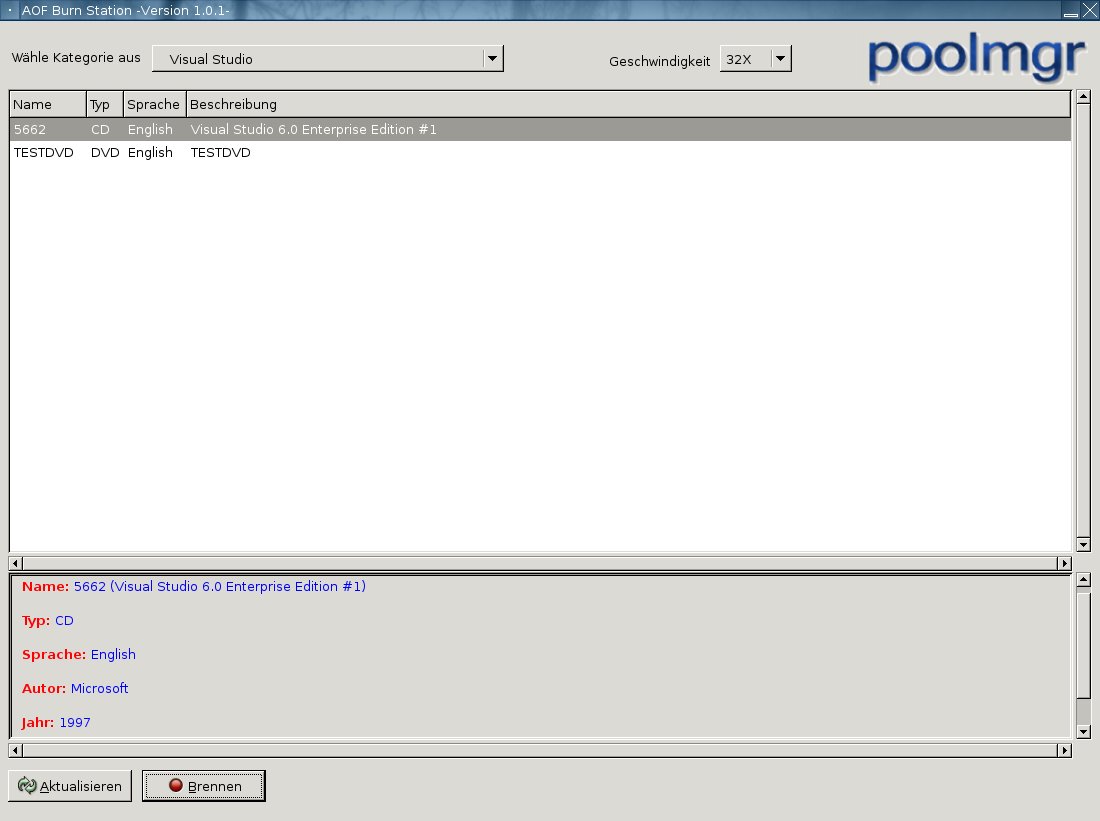Screen dimensions: 1100x821
Task: Click scroll-up arrow of the list scrollbar
Action: coord(1083,97)
